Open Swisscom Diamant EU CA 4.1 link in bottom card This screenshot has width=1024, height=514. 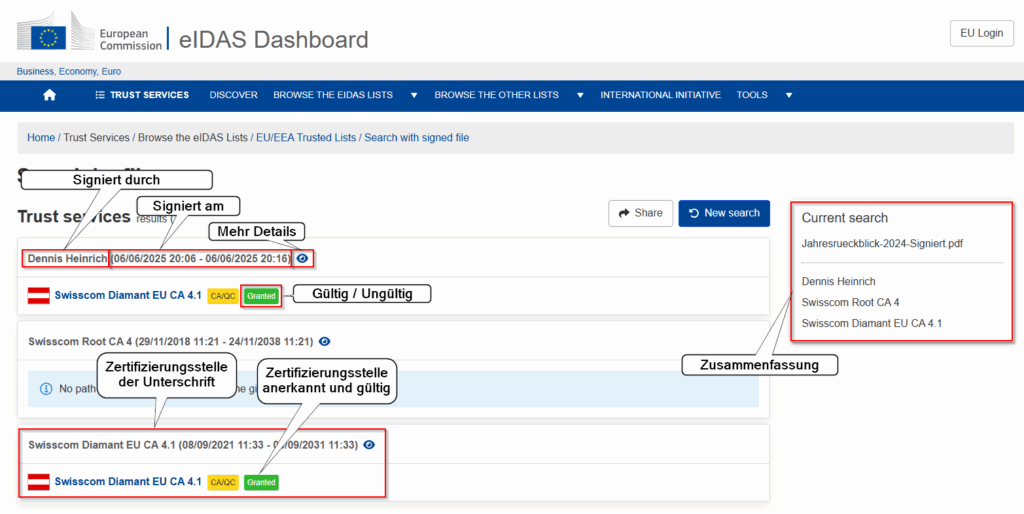(128, 482)
